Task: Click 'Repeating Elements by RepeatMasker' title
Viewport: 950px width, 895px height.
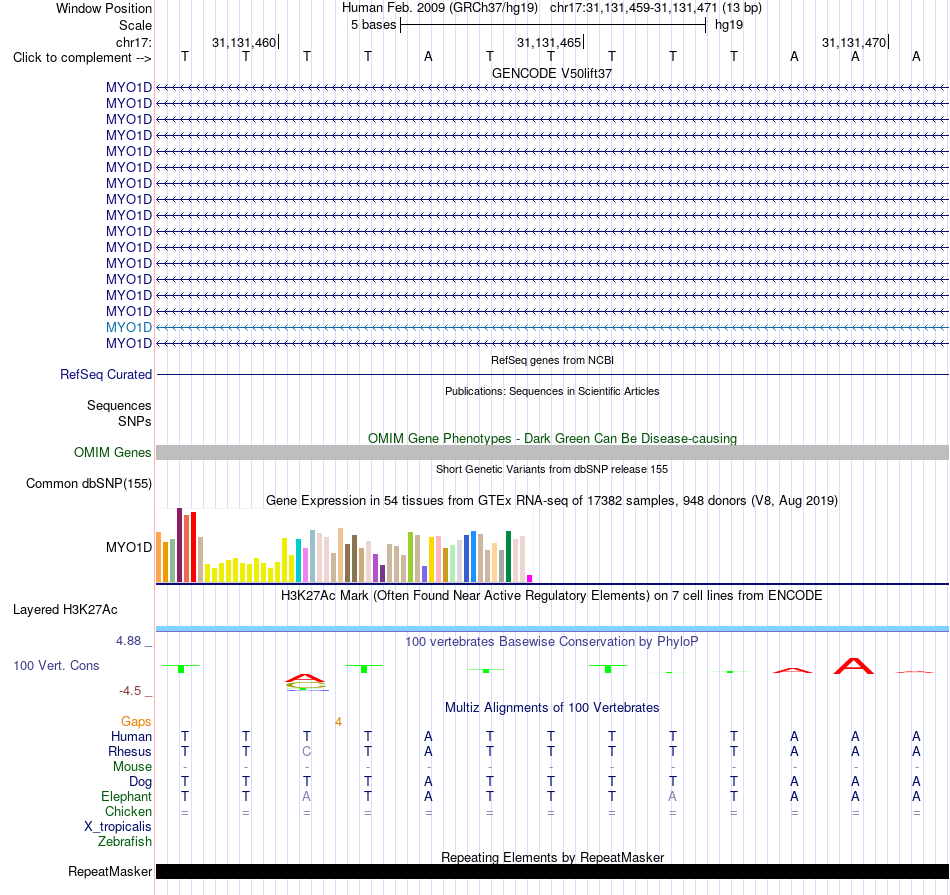Action: (552, 857)
